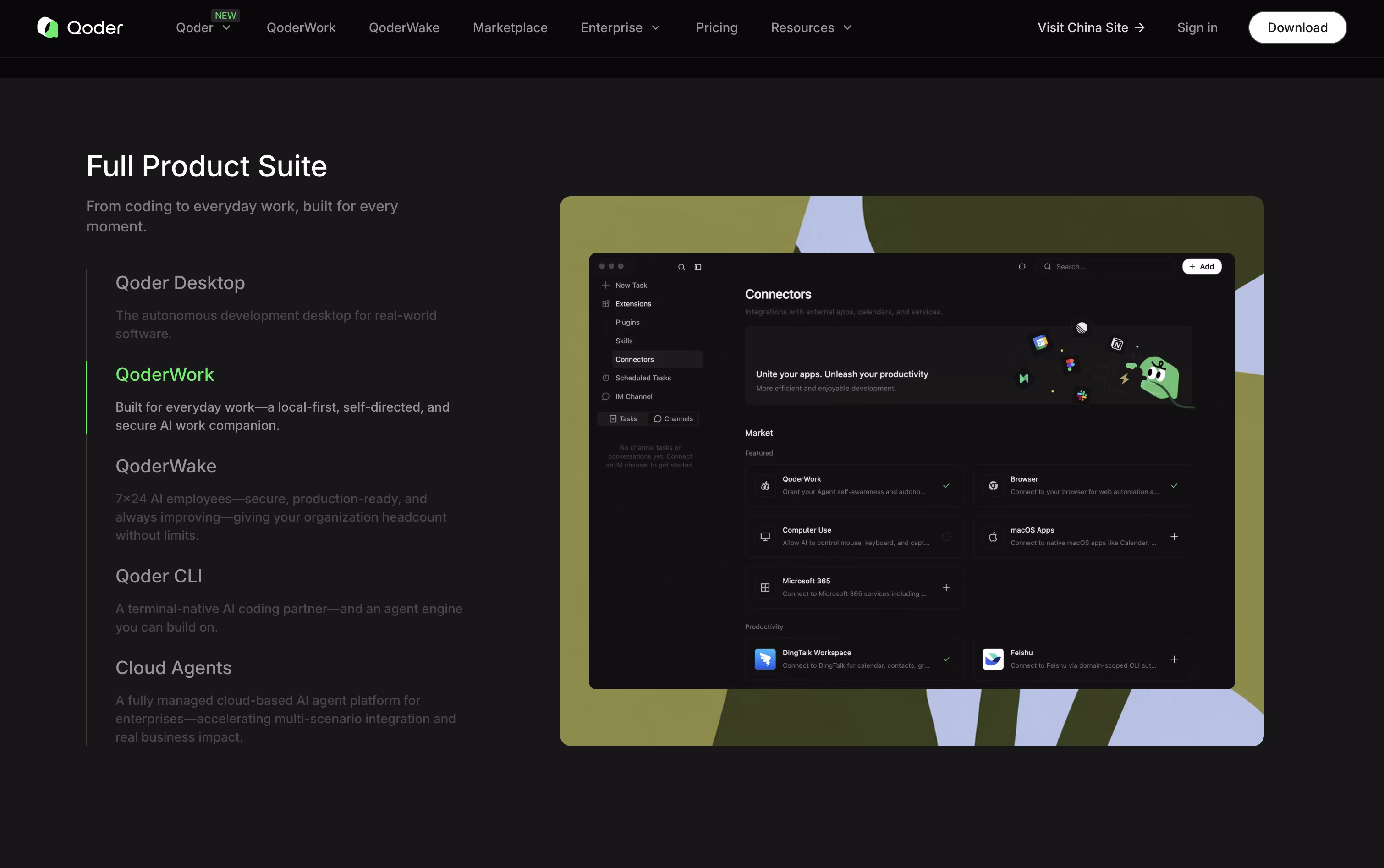Click the 'Full Product Suite' heading
1384x868 pixels.
pyautogui.click(x=207, y=166)
